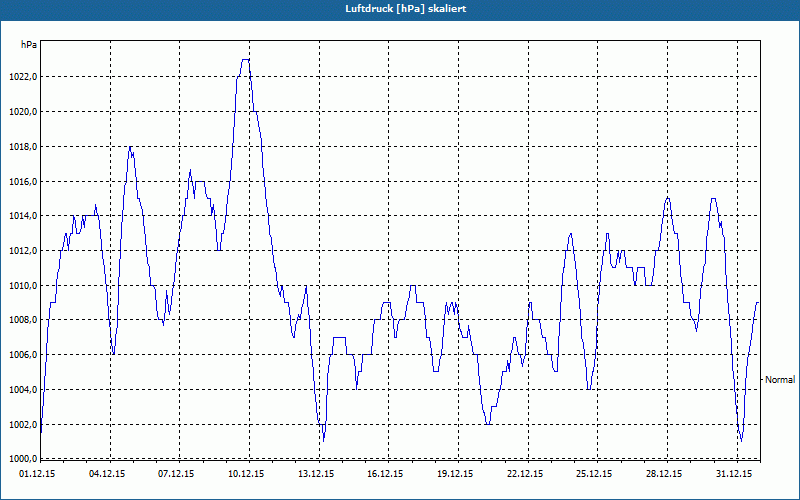This screenshot has width=800, height=500.
Task: Click the 13.12.15 date label
Action: pyautogui.click(x=316, y=474)
